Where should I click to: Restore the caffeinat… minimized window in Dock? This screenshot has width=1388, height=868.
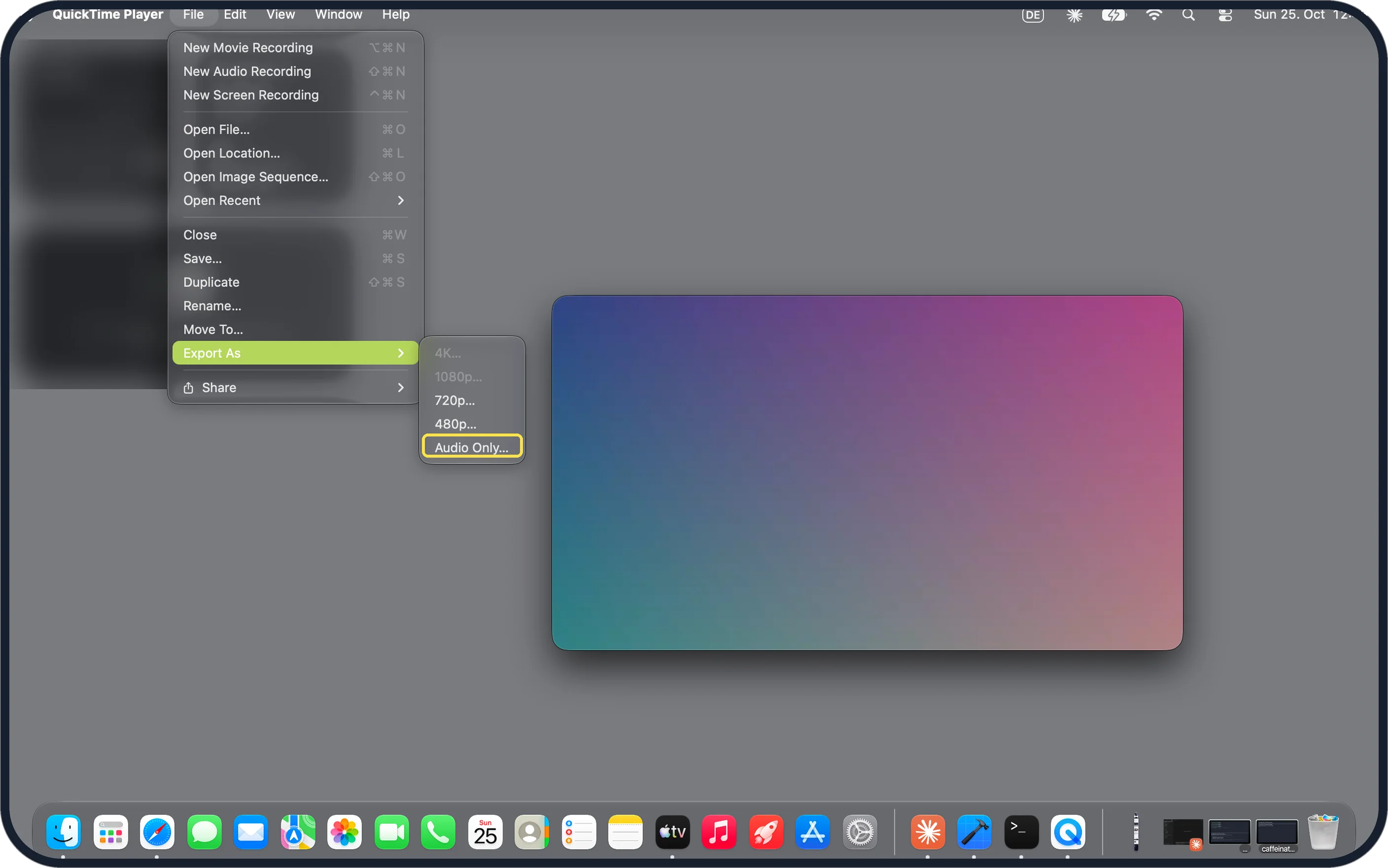coord(1276,834)
